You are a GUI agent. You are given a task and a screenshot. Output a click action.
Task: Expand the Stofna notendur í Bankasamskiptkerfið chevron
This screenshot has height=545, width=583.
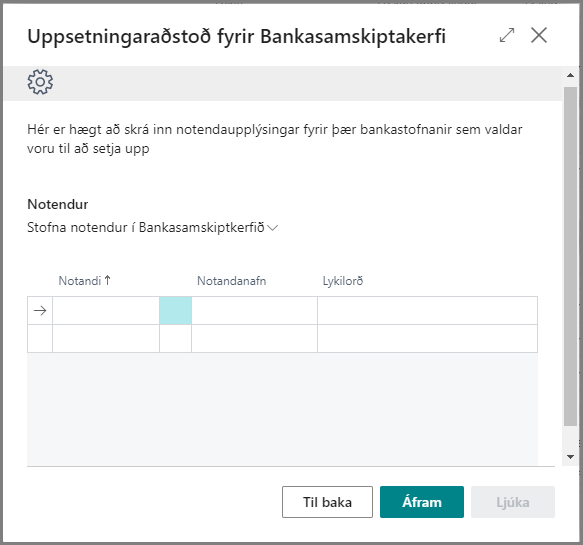273,228
